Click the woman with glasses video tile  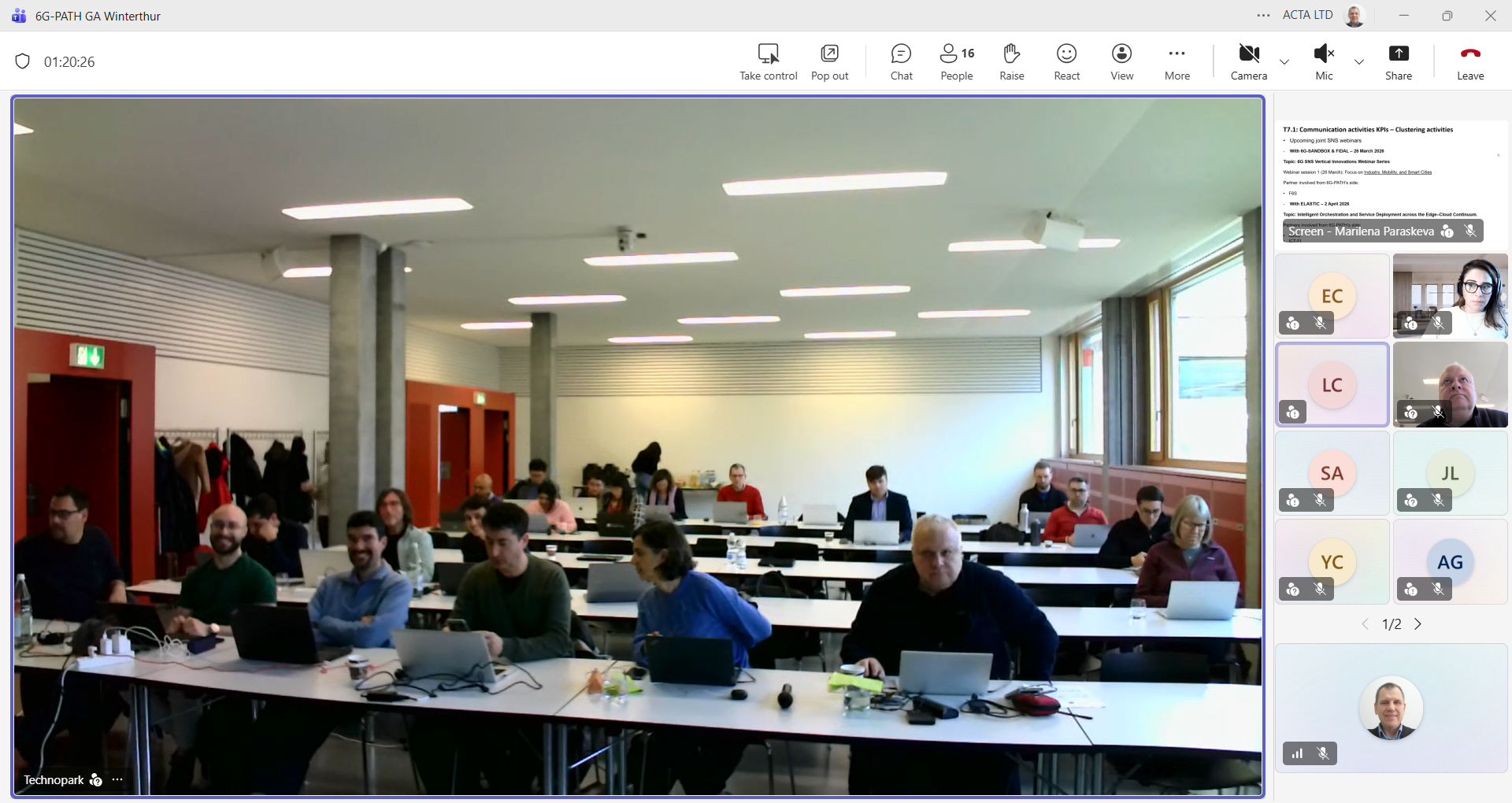[1451, 296]
